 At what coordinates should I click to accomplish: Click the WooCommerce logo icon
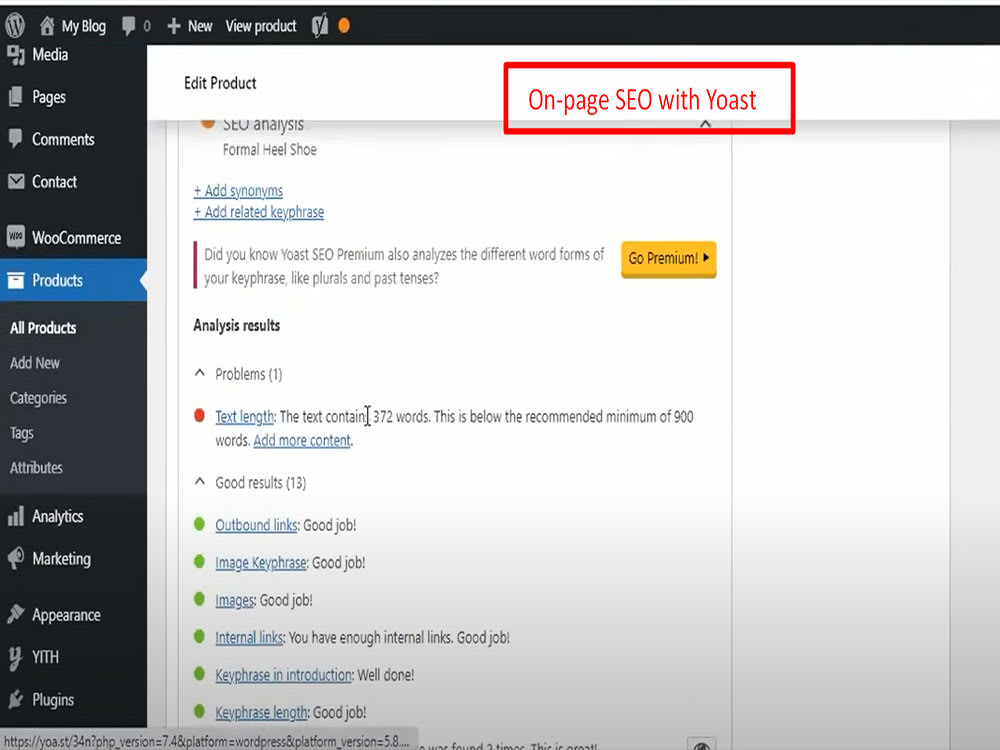[16, 237]
